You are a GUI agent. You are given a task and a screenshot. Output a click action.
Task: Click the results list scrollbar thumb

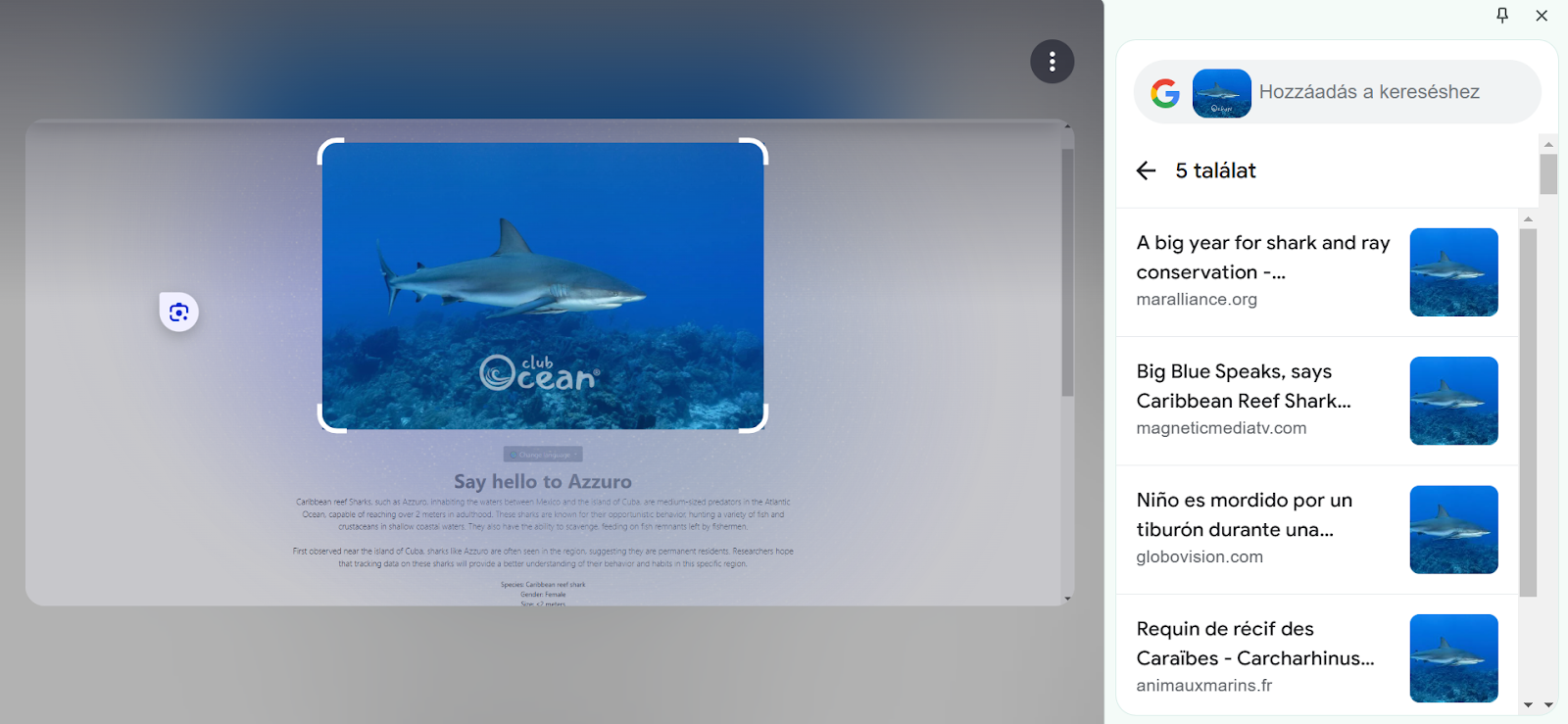tap(1528, 412)
